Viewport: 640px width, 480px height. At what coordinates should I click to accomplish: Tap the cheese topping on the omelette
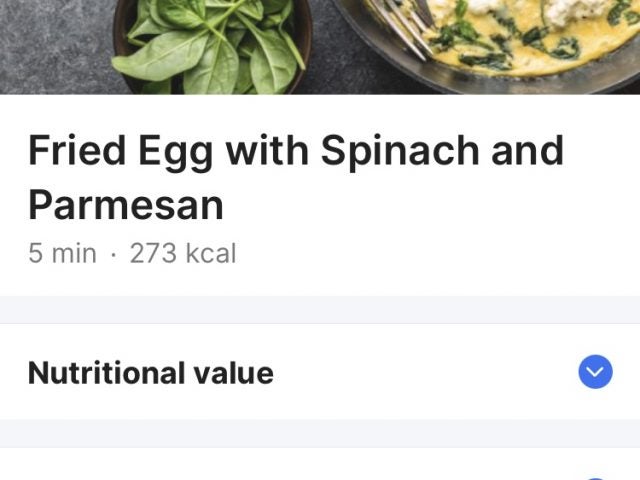pos(560,12)
